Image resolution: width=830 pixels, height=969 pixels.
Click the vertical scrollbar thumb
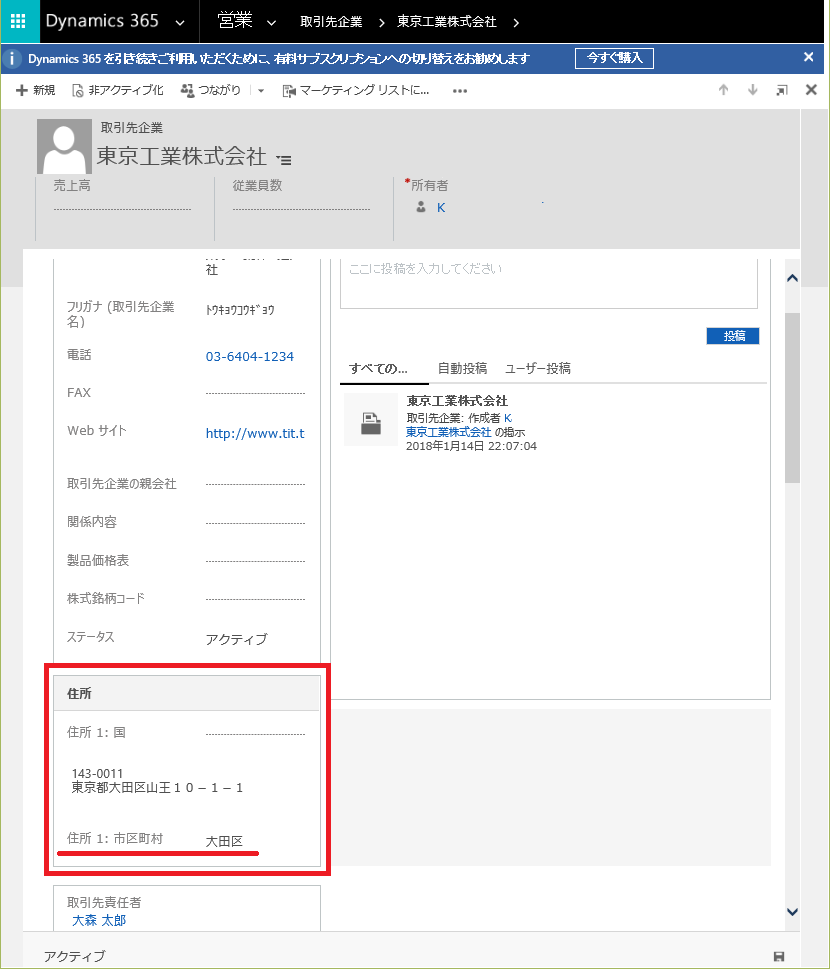click(x=792, y=399)
